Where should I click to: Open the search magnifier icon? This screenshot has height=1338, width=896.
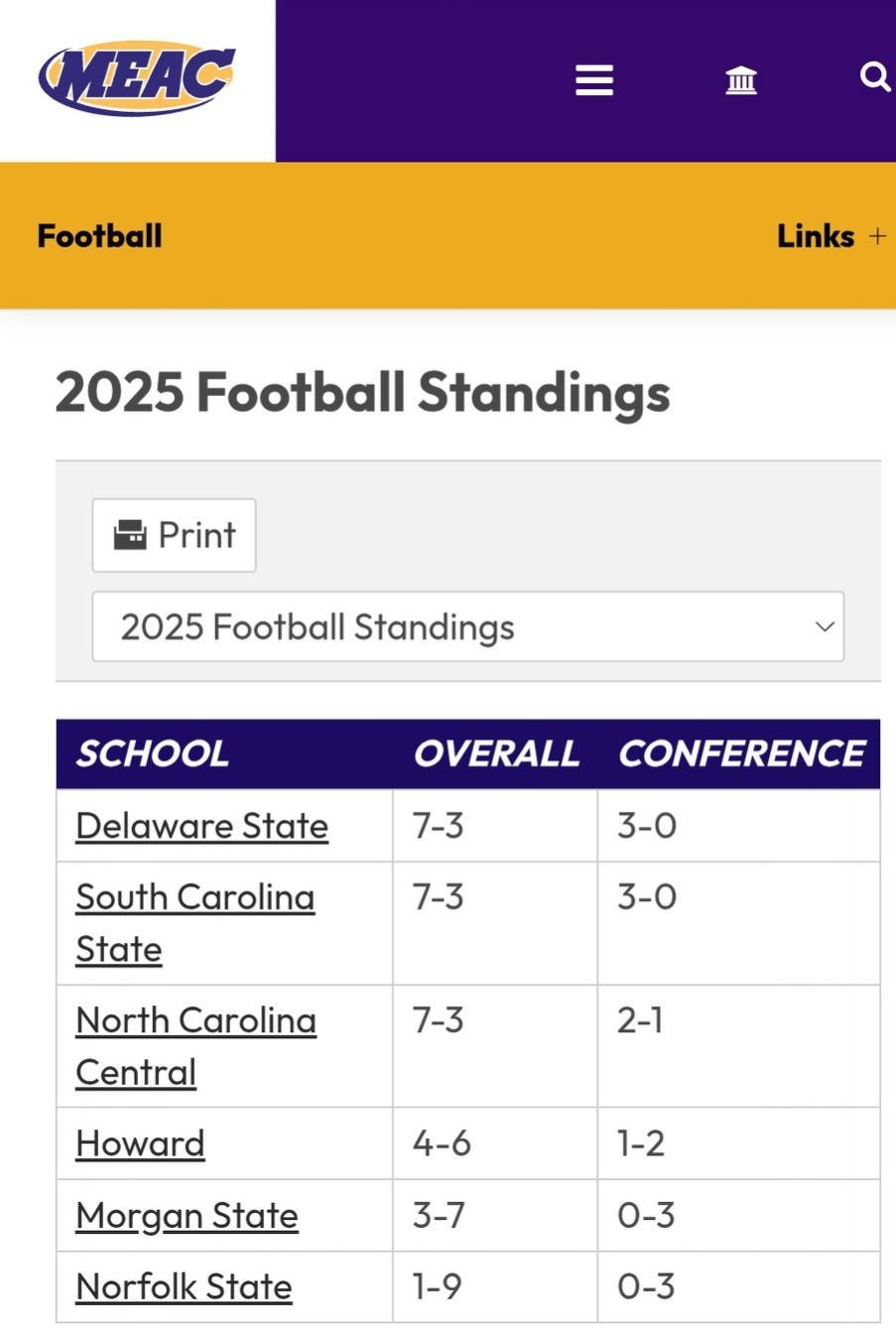(874, 76)
